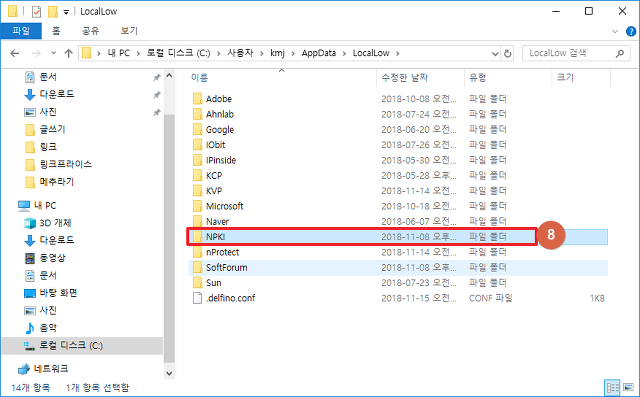Switch to details view layout icon
The height and width of the screenshot is (397, 640).
pyautogui.click(x=612, y=387)
